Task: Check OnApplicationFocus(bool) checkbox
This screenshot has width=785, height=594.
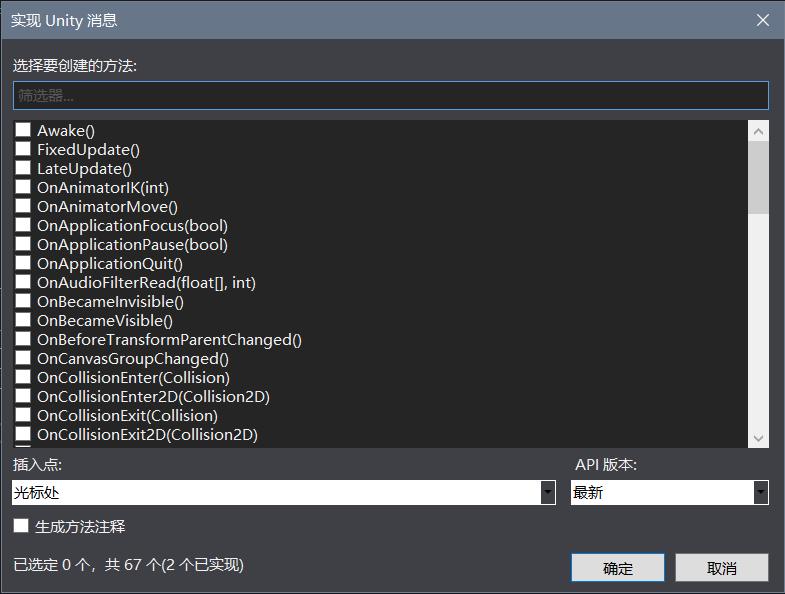Action: [x=23, y=225]
